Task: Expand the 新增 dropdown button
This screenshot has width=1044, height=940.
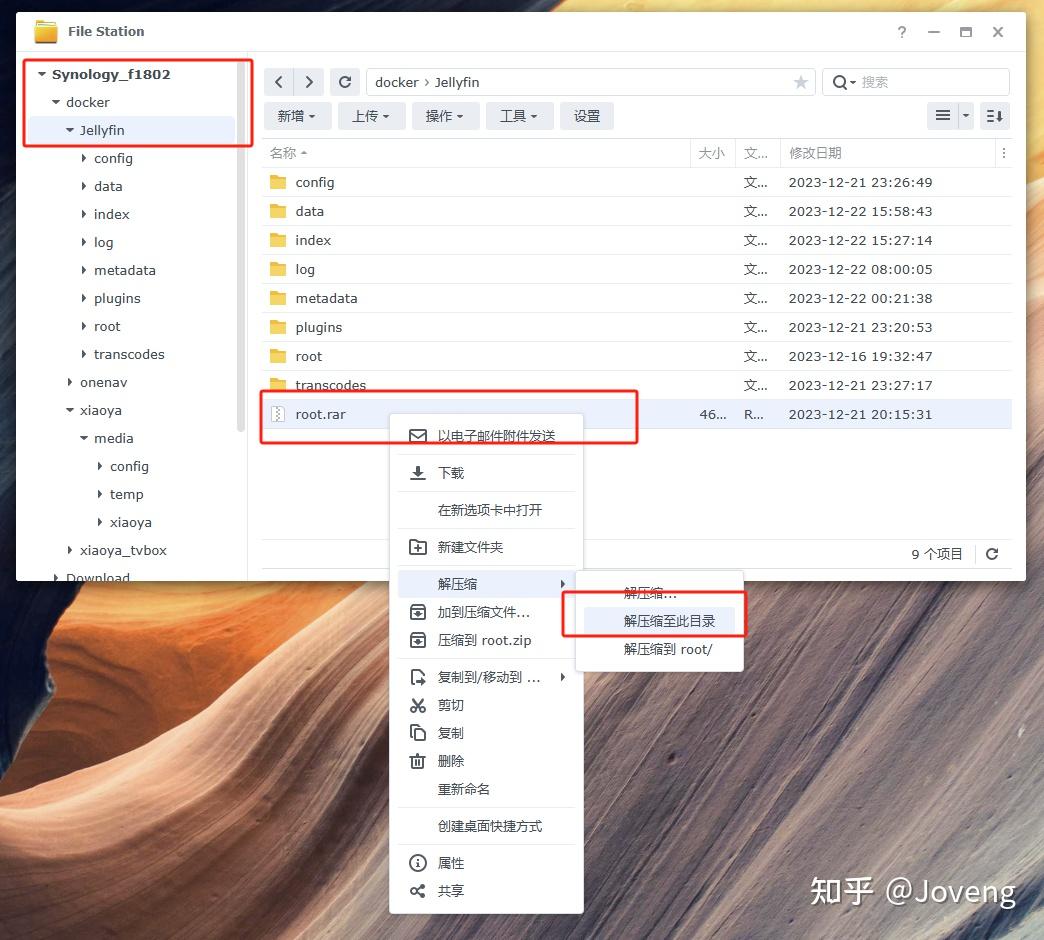Action: (296, 116)
